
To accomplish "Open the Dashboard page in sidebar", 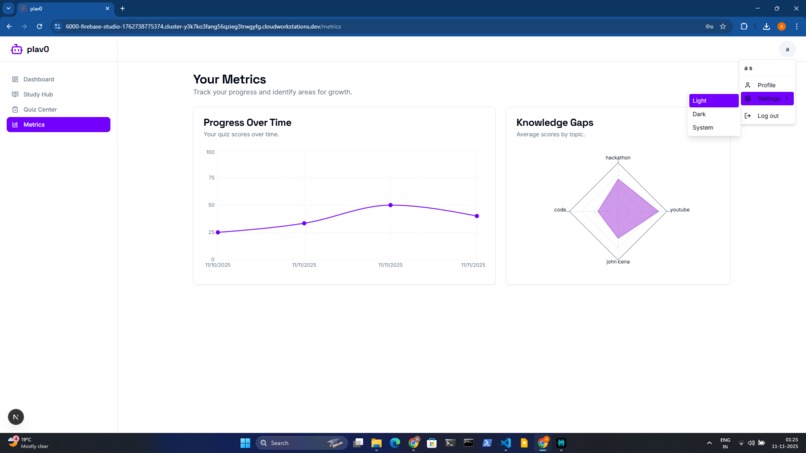I will click(x=58, y=79).
